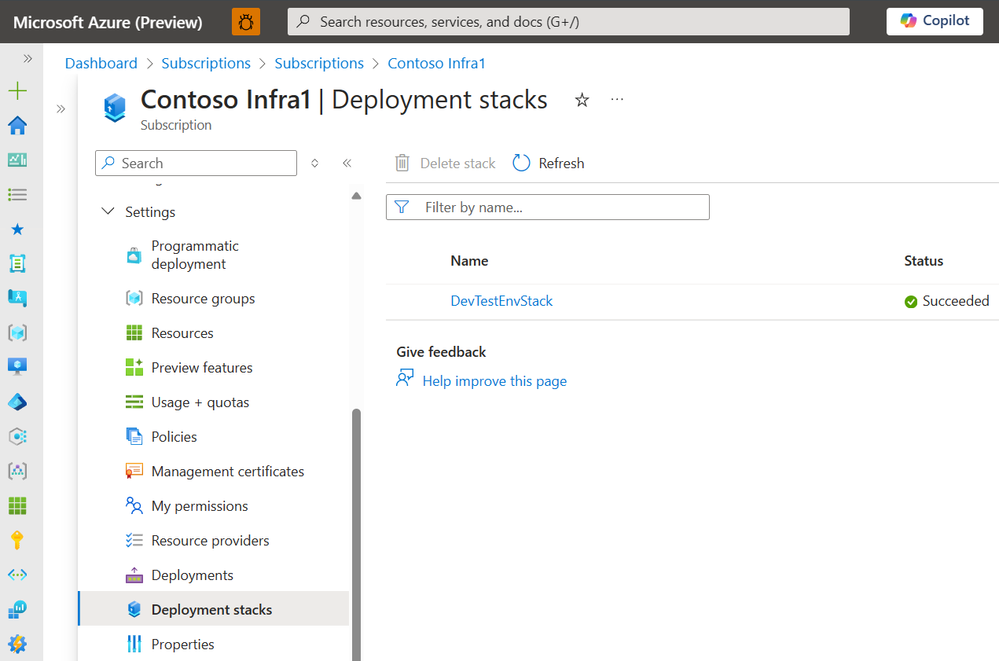Click the Create a resource plus icon
The image size is (999, 661).
pyautogui.click(x=17, y=91)
